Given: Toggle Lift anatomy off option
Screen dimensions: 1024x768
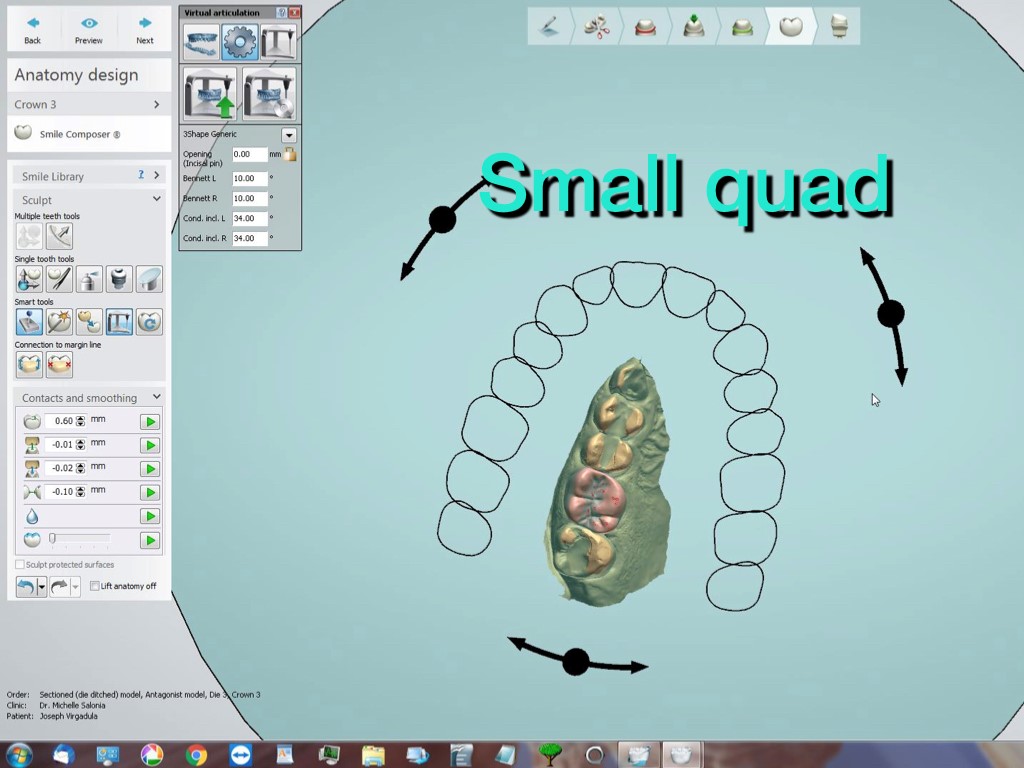Looking at the screenshot, I should (95, 586).
